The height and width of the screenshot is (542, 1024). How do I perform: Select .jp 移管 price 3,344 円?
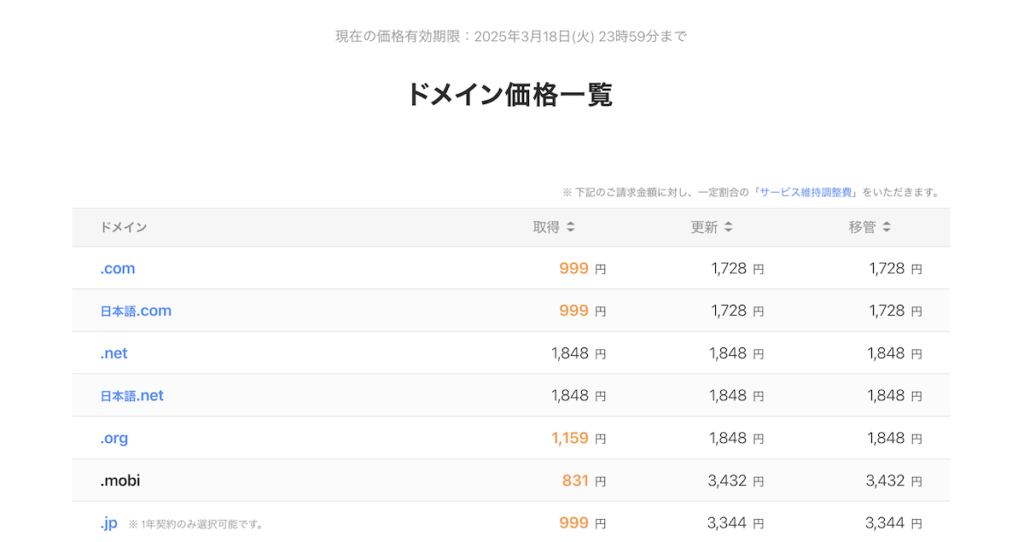click(893, 523)
